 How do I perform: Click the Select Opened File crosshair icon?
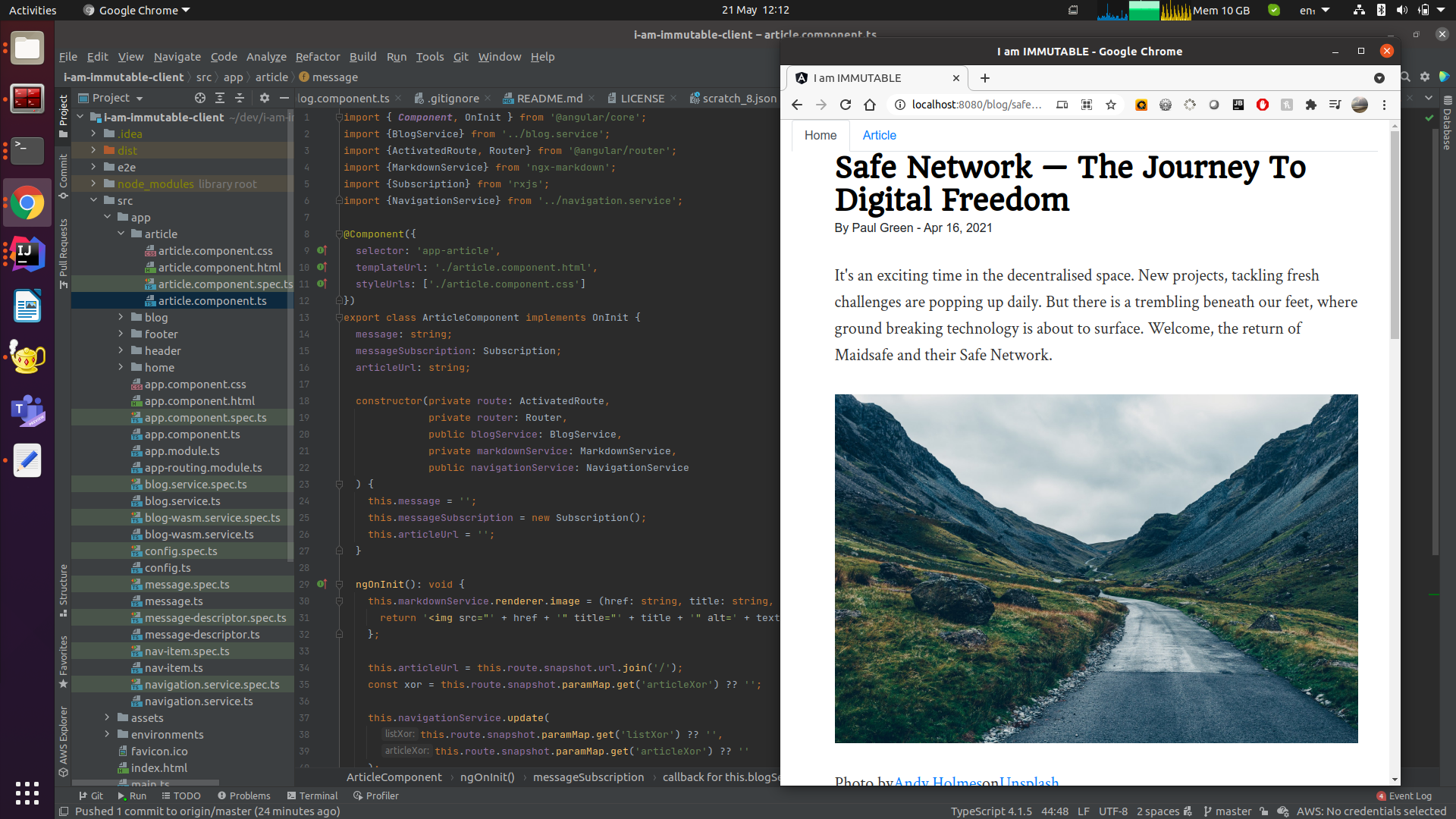(x=200, y=98)
